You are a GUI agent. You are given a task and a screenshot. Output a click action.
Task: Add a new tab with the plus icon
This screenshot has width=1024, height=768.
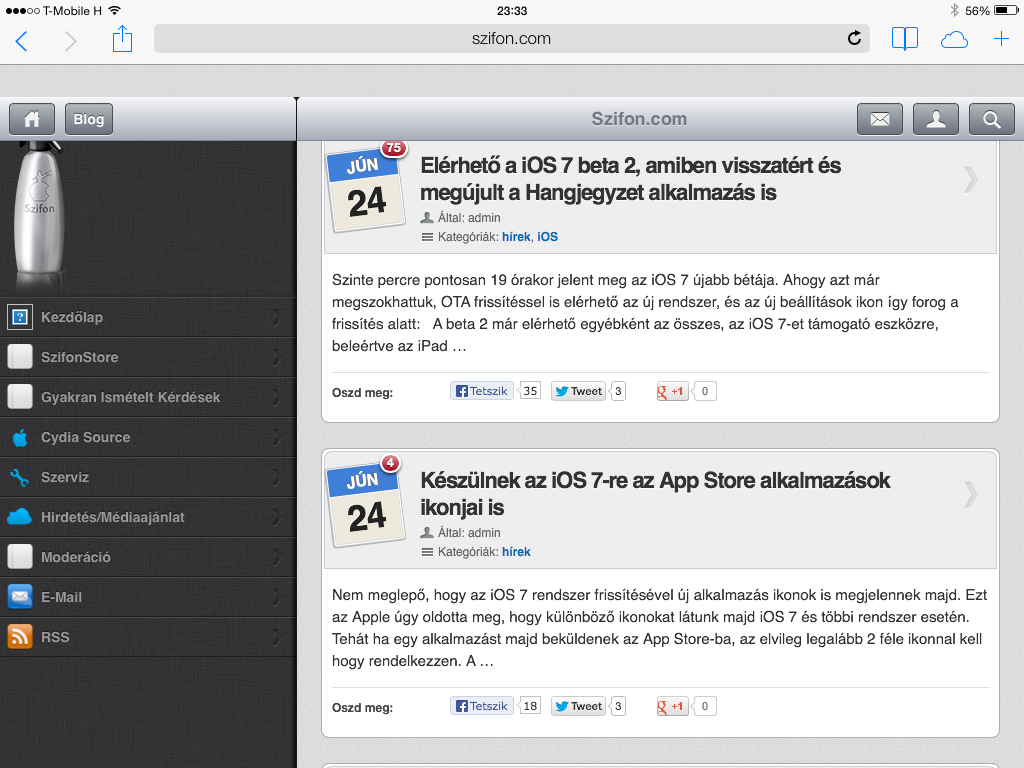1001,39
